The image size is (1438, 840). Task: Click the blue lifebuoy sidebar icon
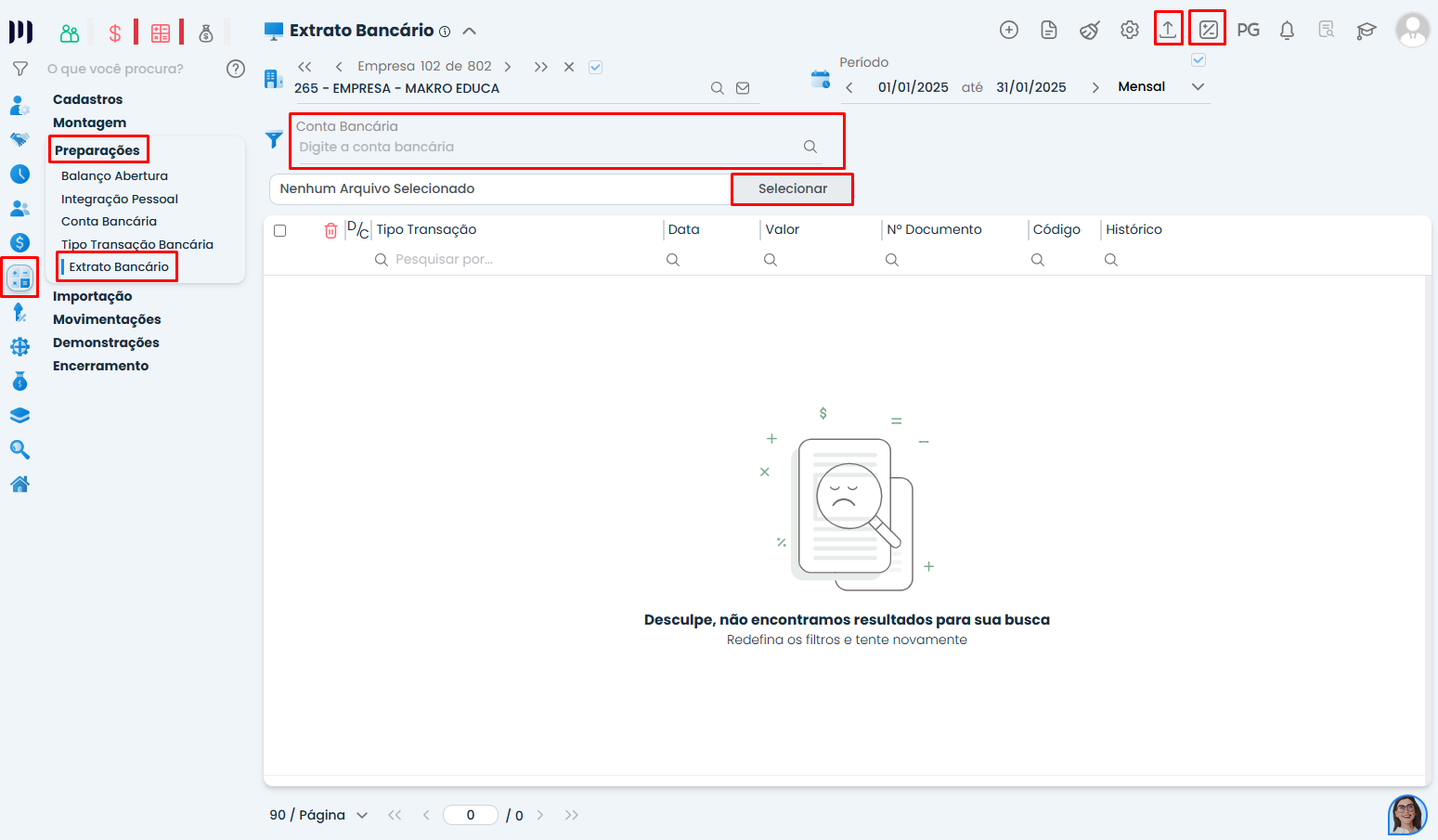(19, 346)
